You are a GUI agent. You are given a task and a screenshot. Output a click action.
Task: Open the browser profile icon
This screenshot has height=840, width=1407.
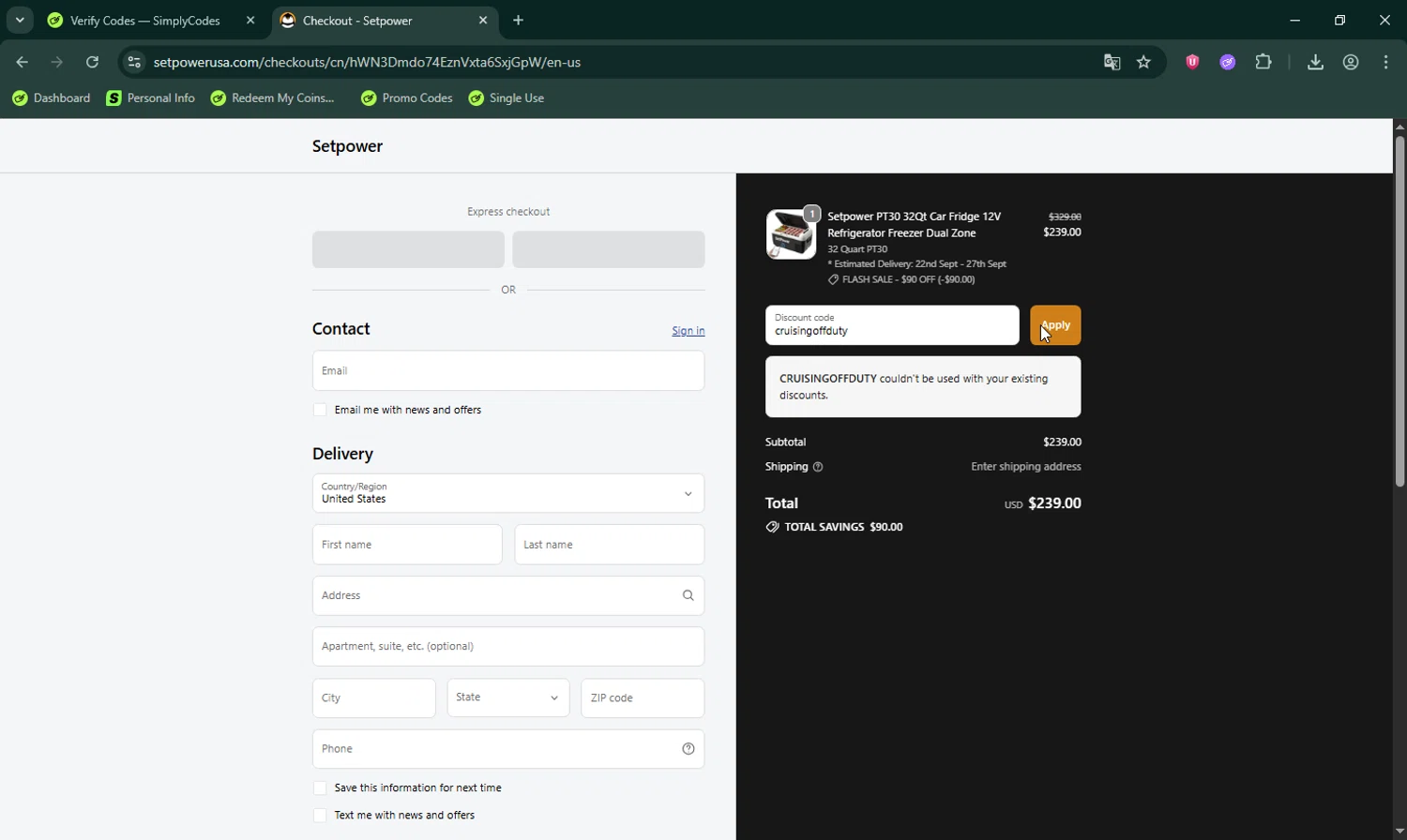tap(1351, 62)
